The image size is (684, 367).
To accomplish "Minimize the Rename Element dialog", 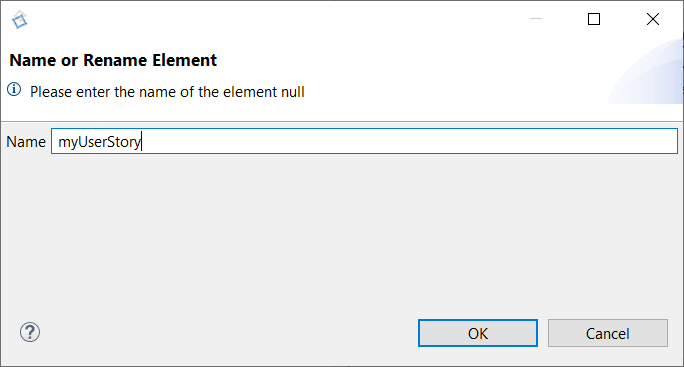I will tap(536, 19).
